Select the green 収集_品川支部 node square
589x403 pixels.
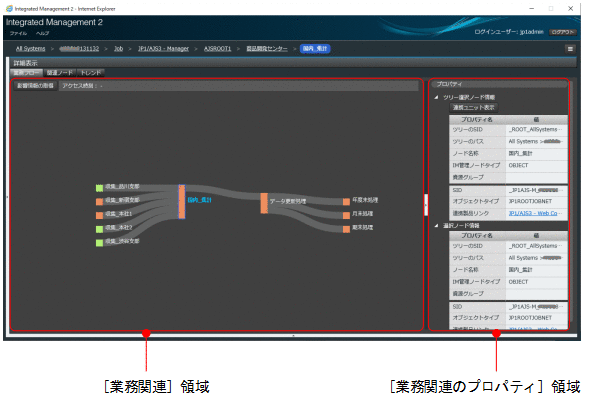[99, 188]
